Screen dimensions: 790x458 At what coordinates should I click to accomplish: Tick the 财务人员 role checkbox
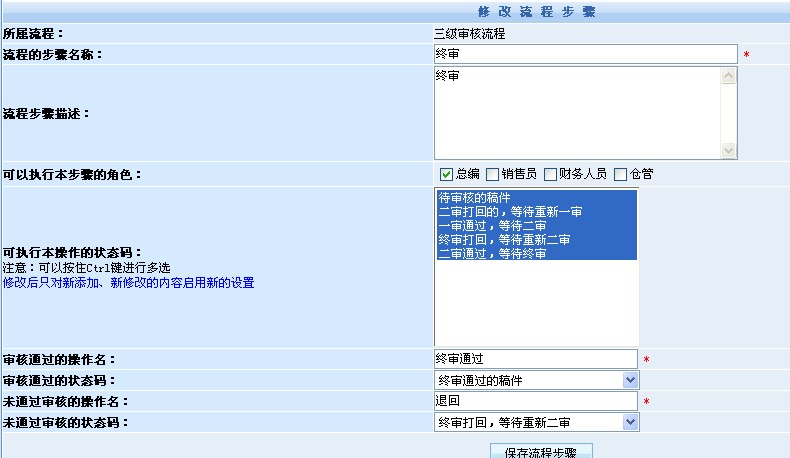550,174
